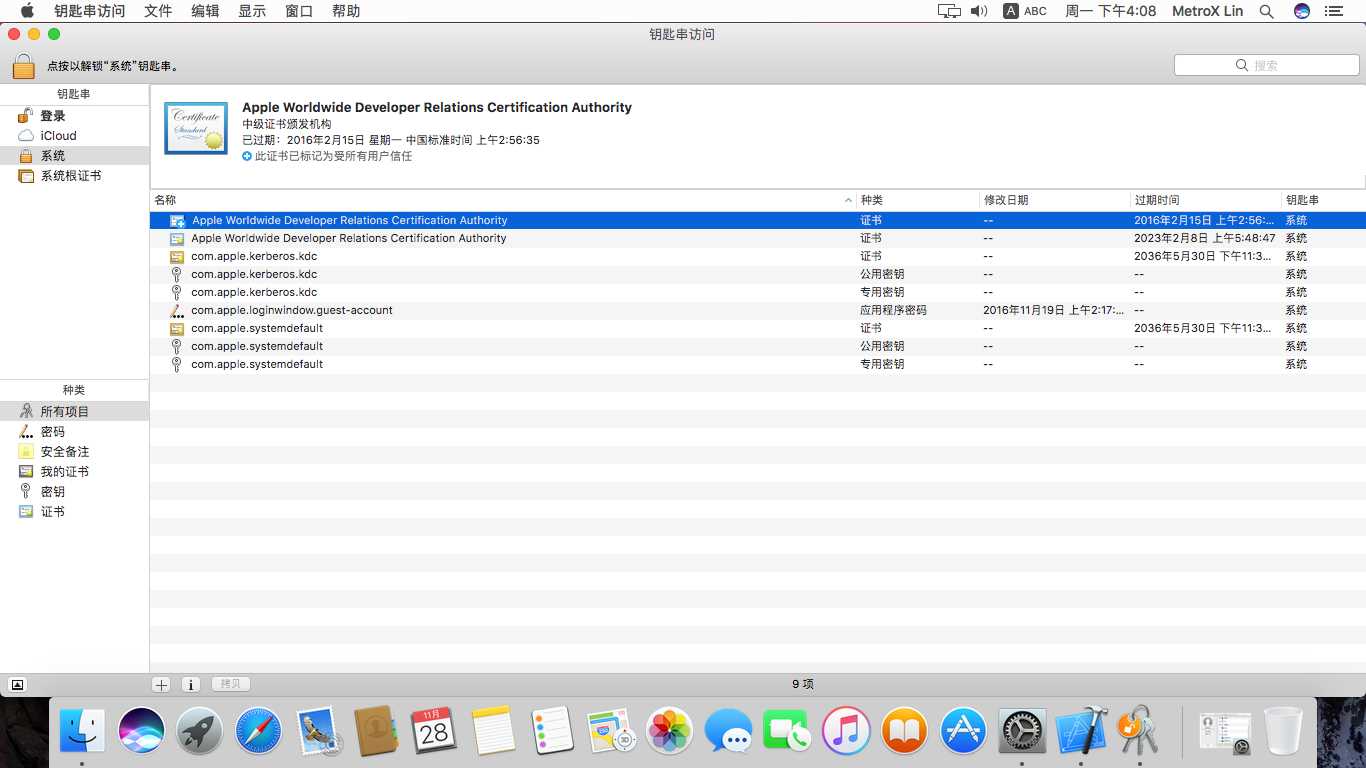
Task: Click the plus button to add an item
Action: [161, 685]
